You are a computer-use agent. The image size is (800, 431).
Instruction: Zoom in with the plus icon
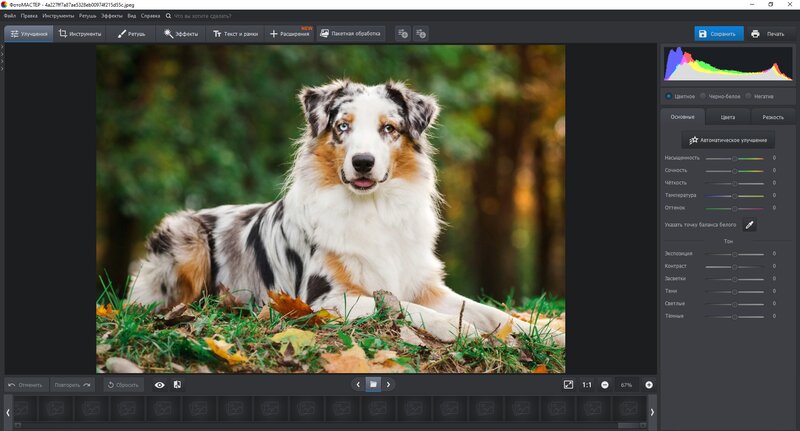[x=648, y=384]
